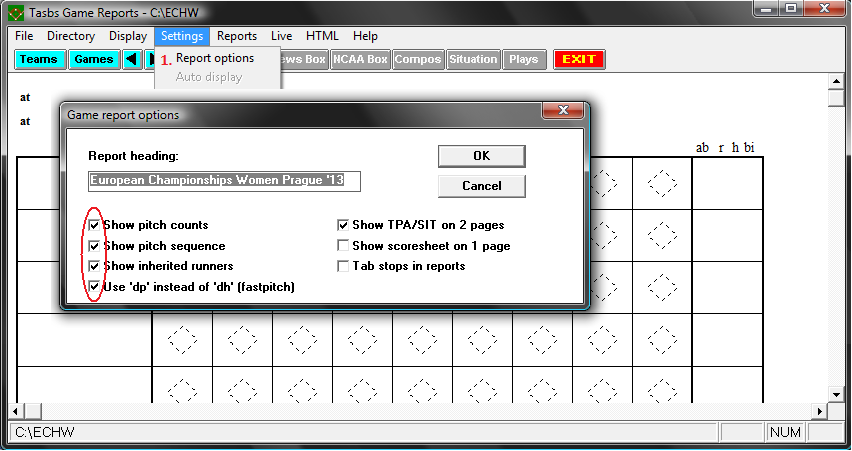This screenshot has height=451, width=852.
Task: Open the Situation report
Action: (473, 59)
